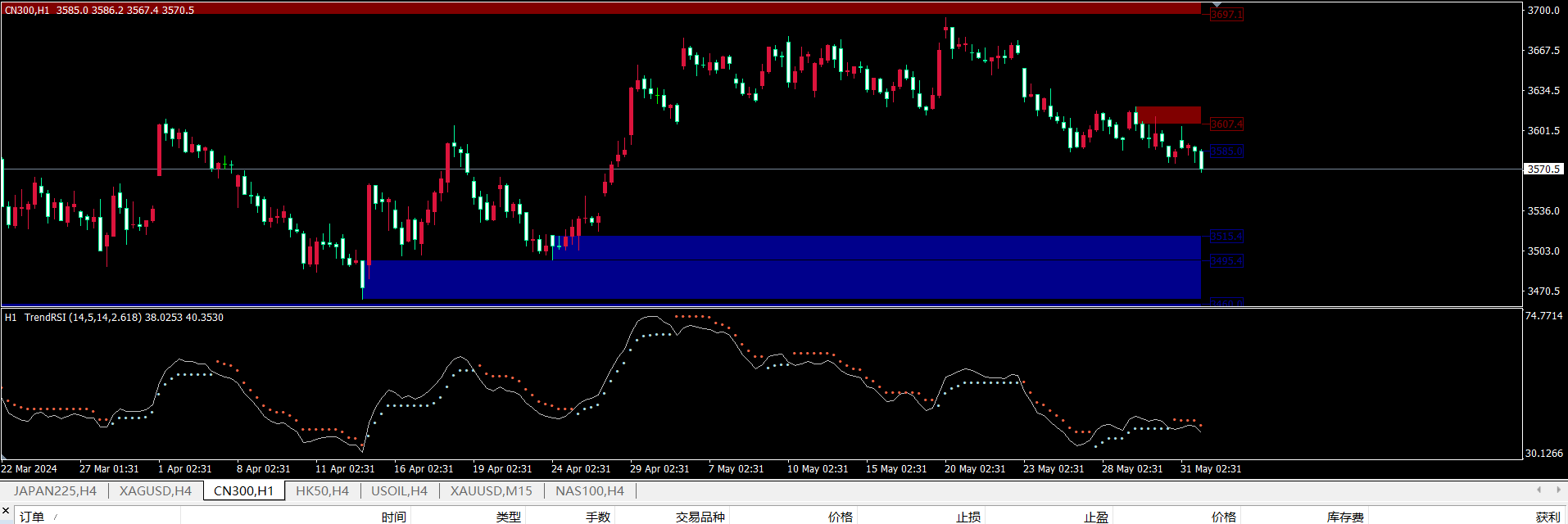Click the 74.7714 indicator scale value
The image size is (1568, 524).
1543,315
